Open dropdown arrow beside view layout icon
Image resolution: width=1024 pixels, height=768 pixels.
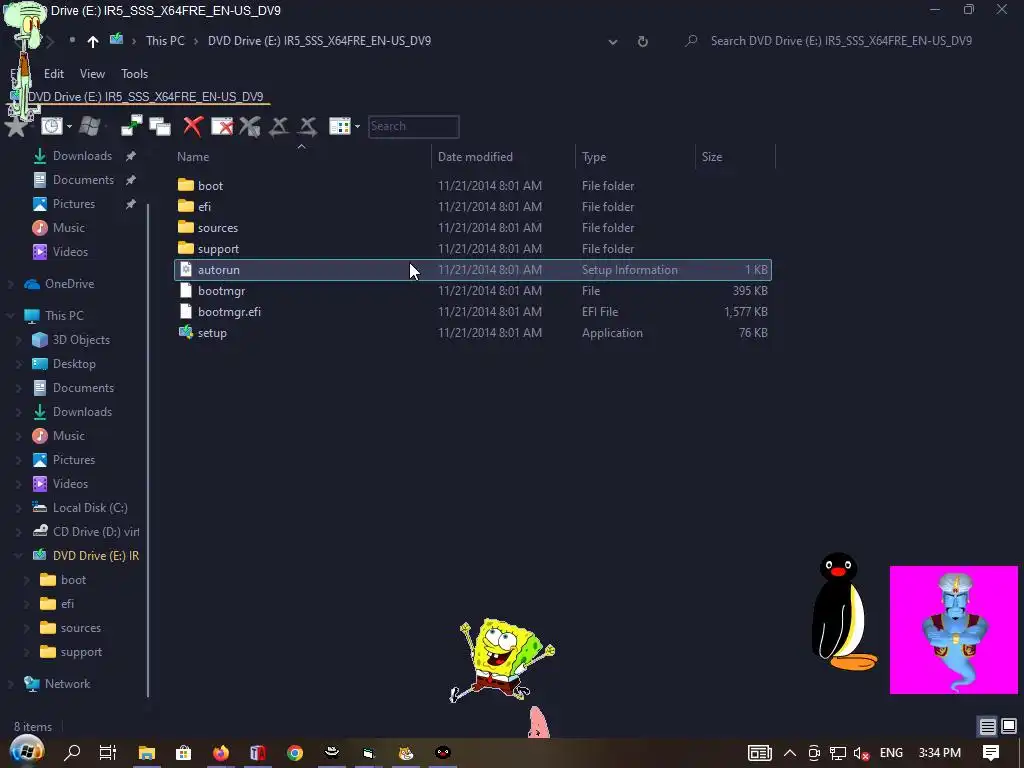(x=357, y=127)
